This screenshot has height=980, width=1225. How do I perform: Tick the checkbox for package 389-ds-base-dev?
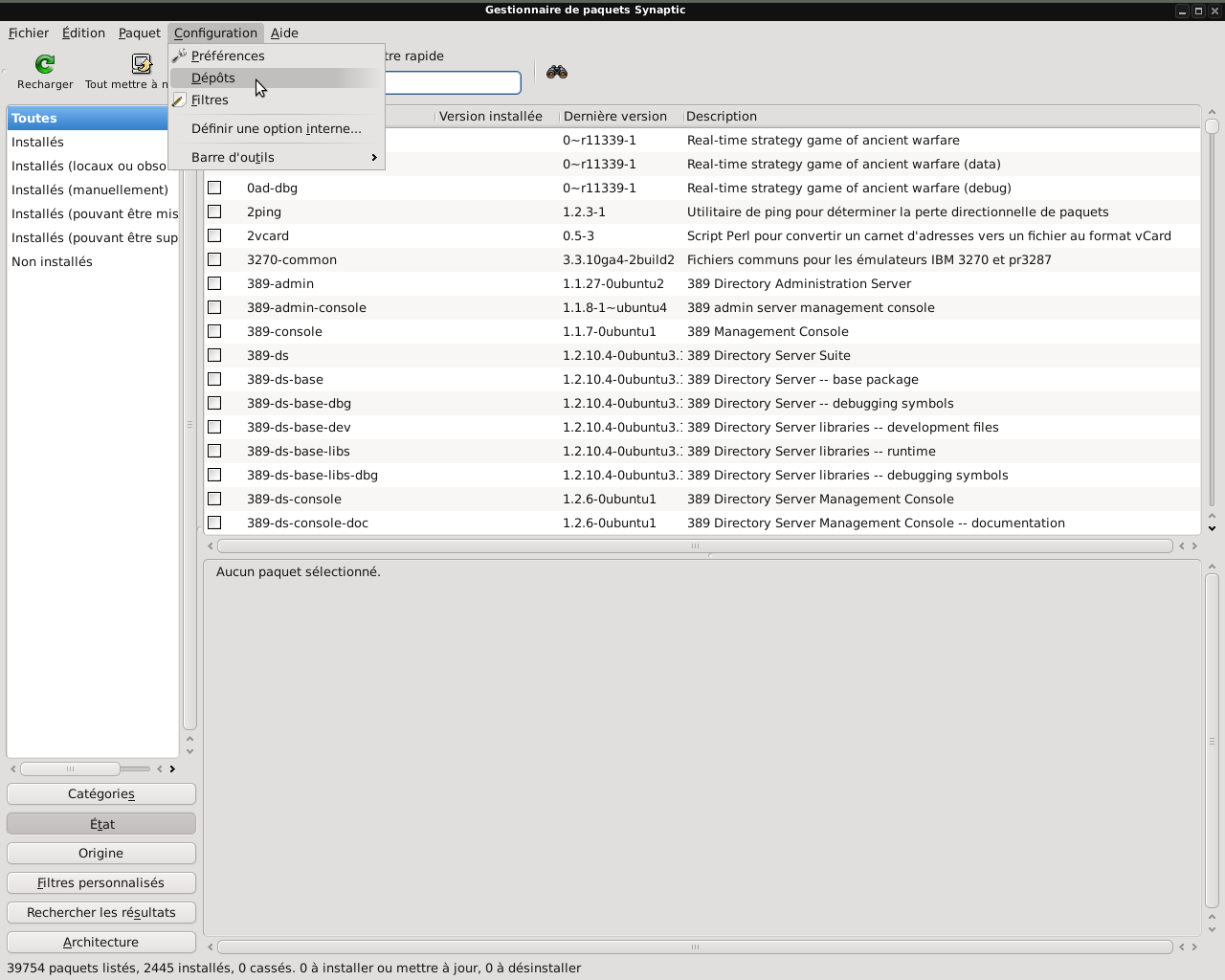click(x=214, y=427)
